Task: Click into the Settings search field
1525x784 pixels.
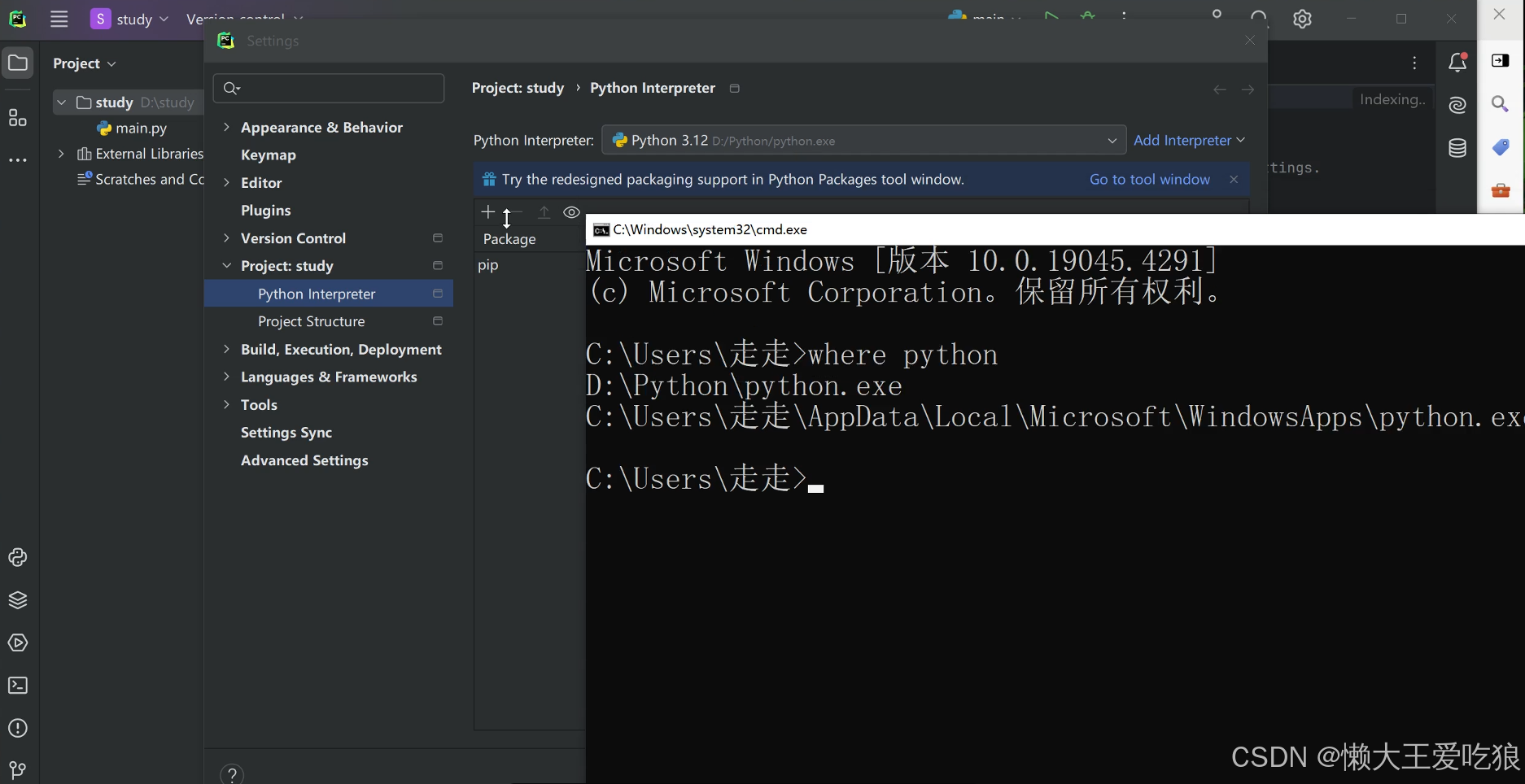Action: click(329, 88)
